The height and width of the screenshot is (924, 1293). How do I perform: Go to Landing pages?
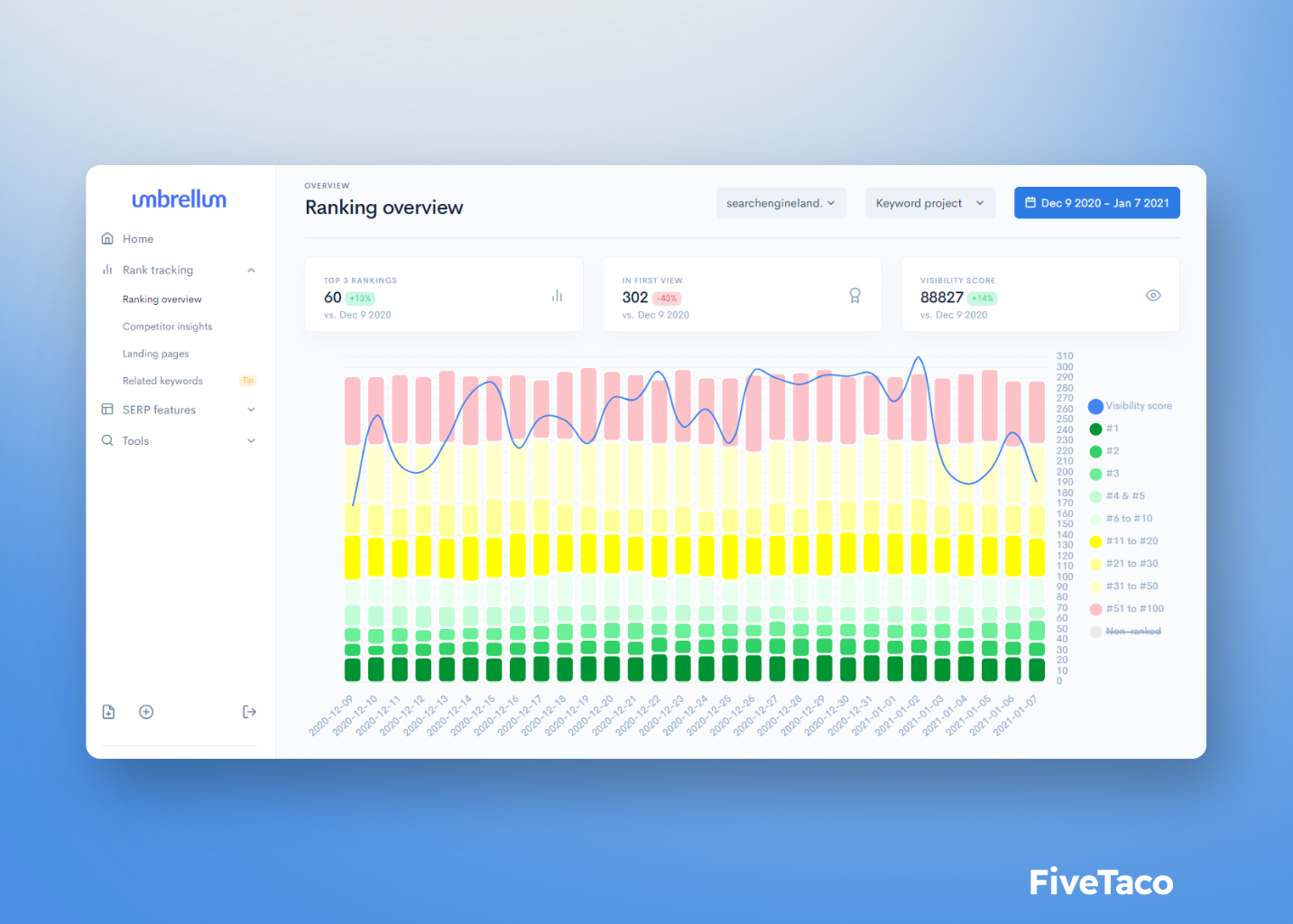click(x=156, y=354)
